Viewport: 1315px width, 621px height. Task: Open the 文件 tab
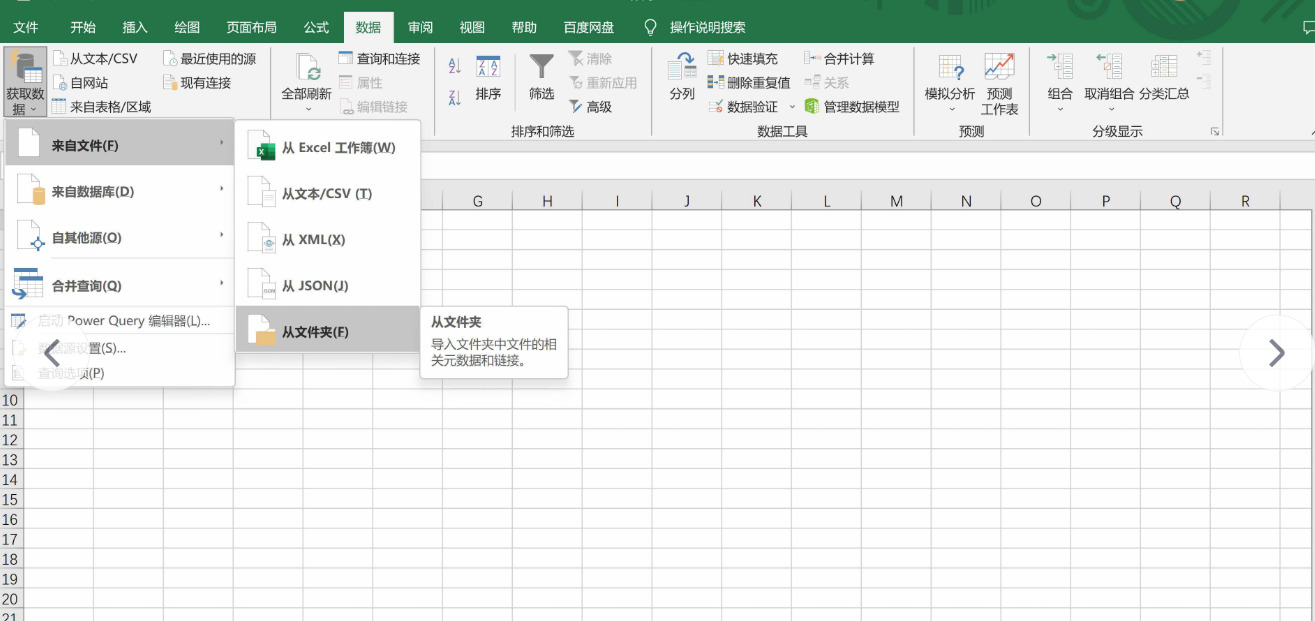pos(26,27)
